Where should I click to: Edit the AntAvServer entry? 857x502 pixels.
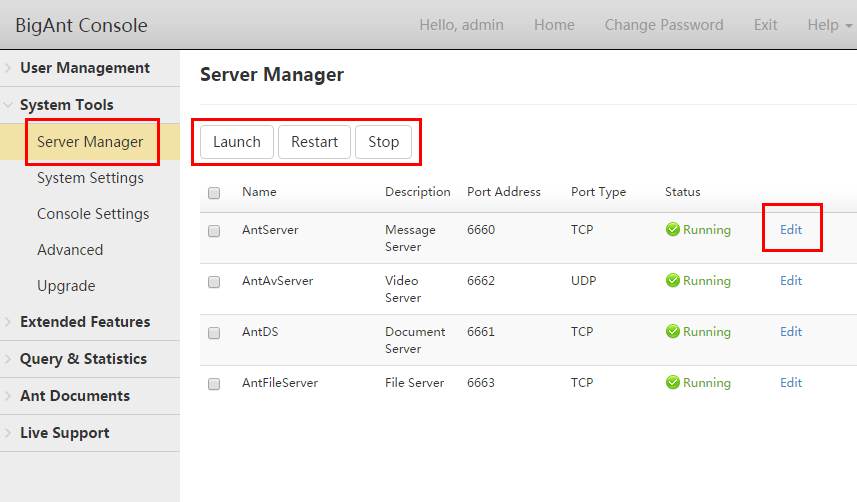[791, 281]
